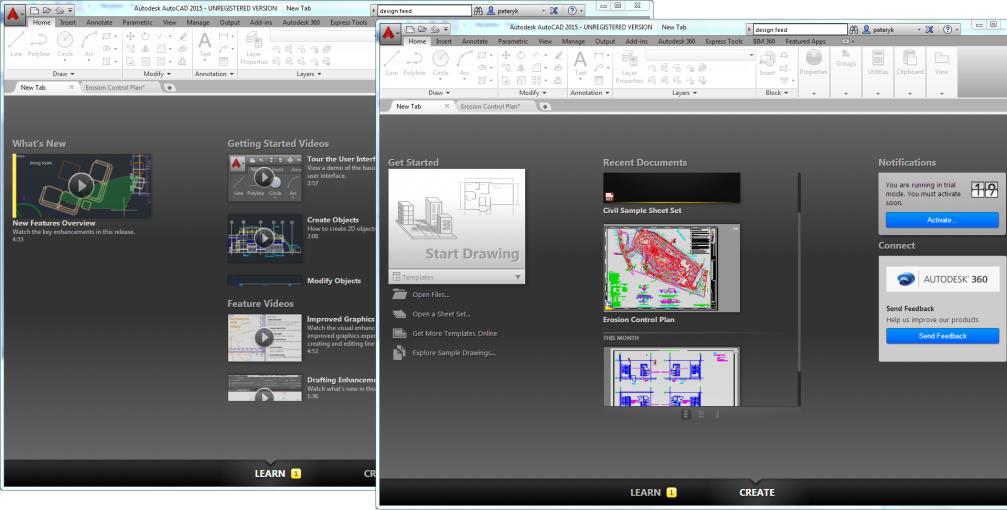
Task: Open the layer name combo box in front window
Action: pos(700,55)
